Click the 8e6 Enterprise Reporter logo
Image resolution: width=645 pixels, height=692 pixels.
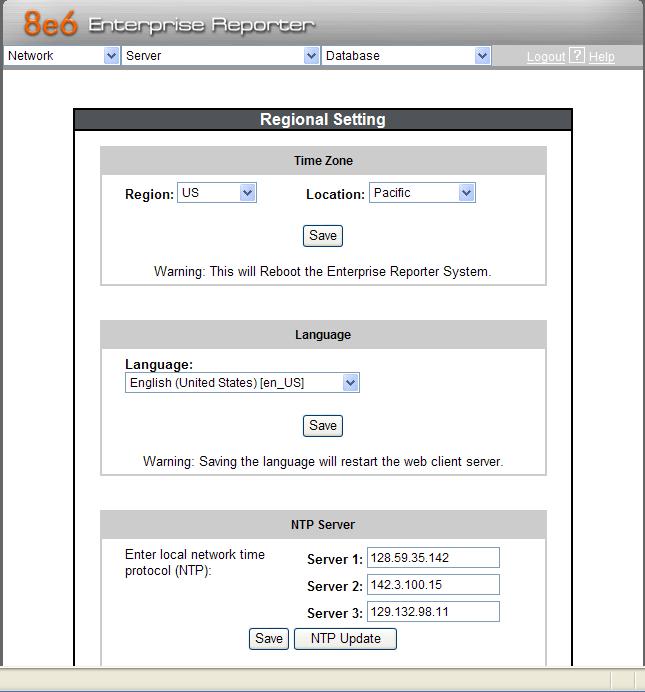168,24
